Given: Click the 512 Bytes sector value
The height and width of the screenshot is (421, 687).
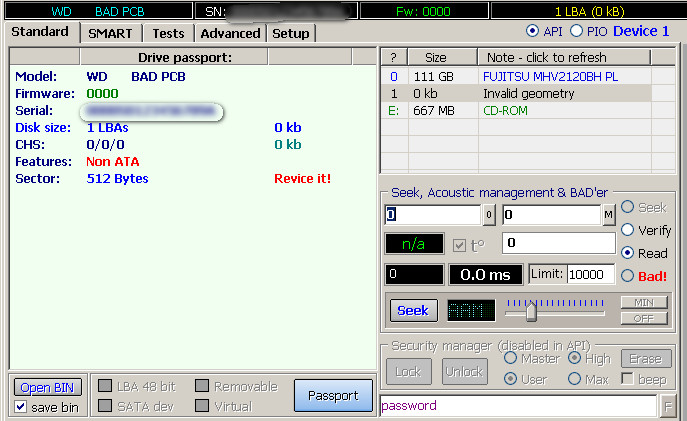Looking at the screenshot, I should 117,178.
